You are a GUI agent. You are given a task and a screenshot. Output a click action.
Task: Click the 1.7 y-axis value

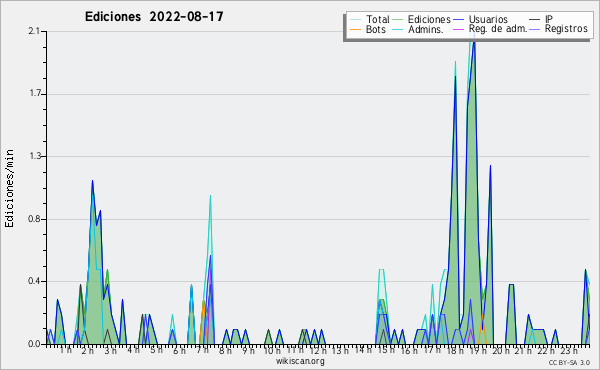34,94
